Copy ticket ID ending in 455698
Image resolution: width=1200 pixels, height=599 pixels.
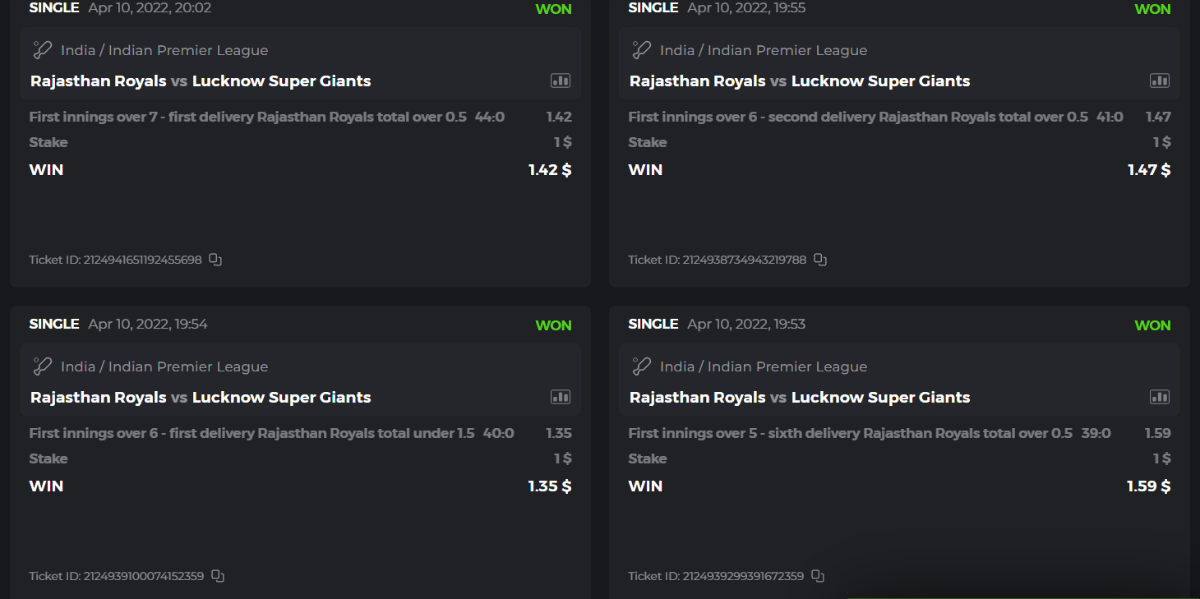pyautogui.click(x=216, y=260)
